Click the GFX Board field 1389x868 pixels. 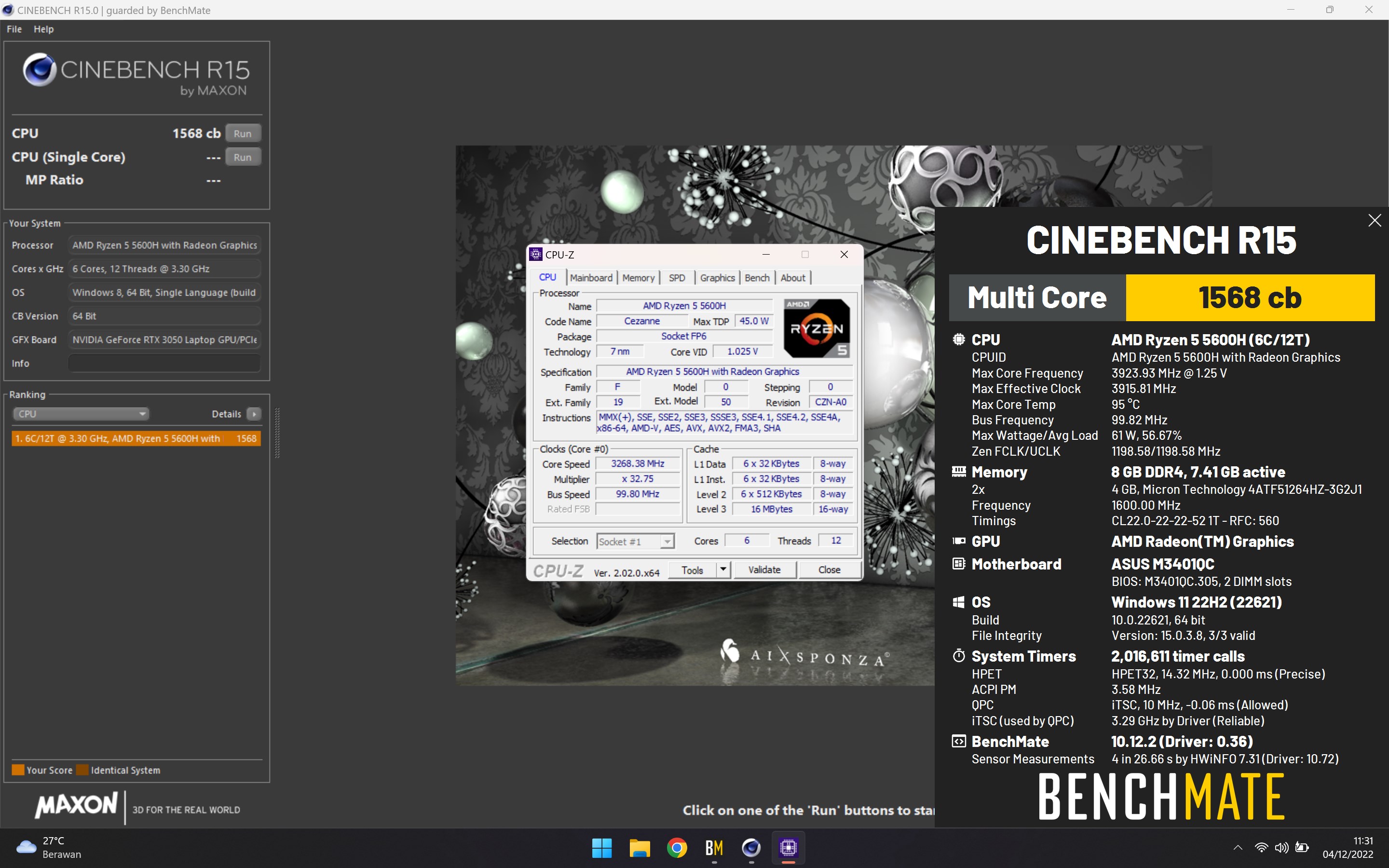(164, 340)
